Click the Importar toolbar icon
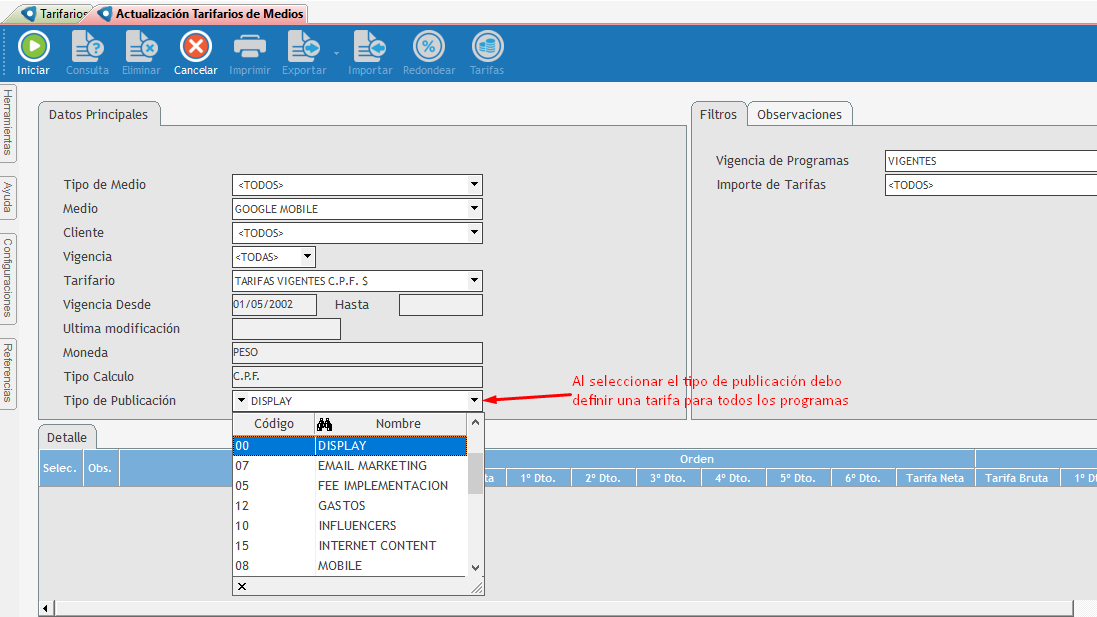Screen dimensions: 1097x617 tap(370, 47)
